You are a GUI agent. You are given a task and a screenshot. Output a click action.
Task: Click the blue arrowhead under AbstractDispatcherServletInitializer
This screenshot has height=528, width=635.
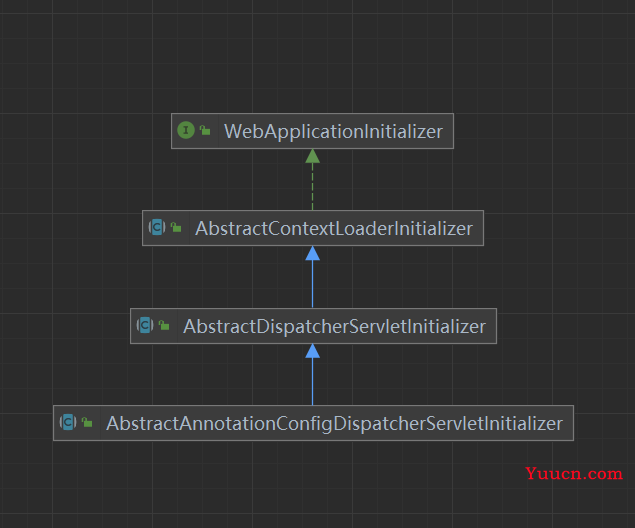point(313,351)
